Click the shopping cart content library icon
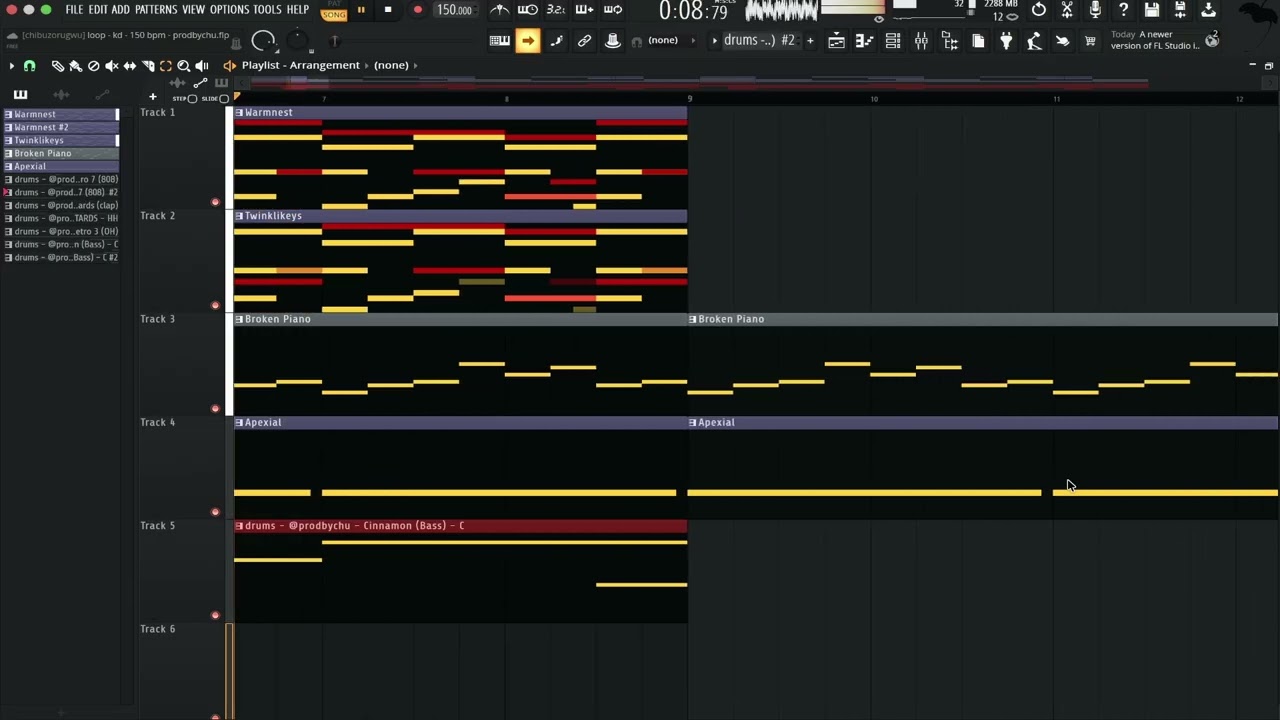This screenshot has height=720, width=1280. tap(1090, 41)
